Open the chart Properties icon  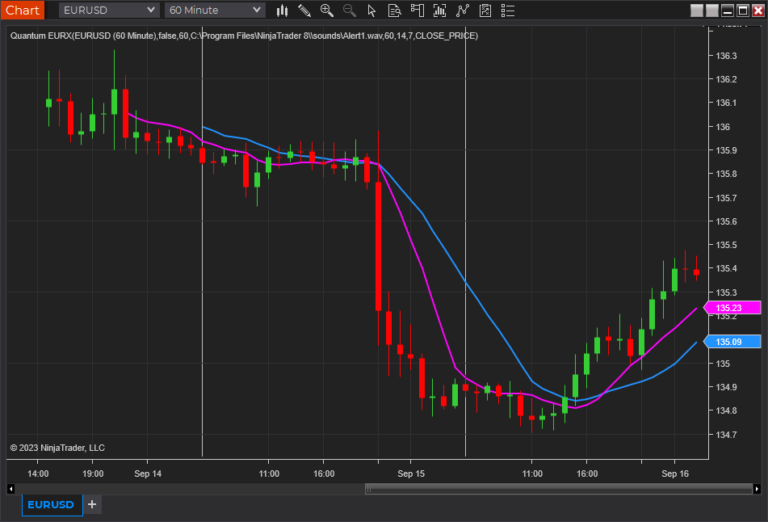point(483,10)
